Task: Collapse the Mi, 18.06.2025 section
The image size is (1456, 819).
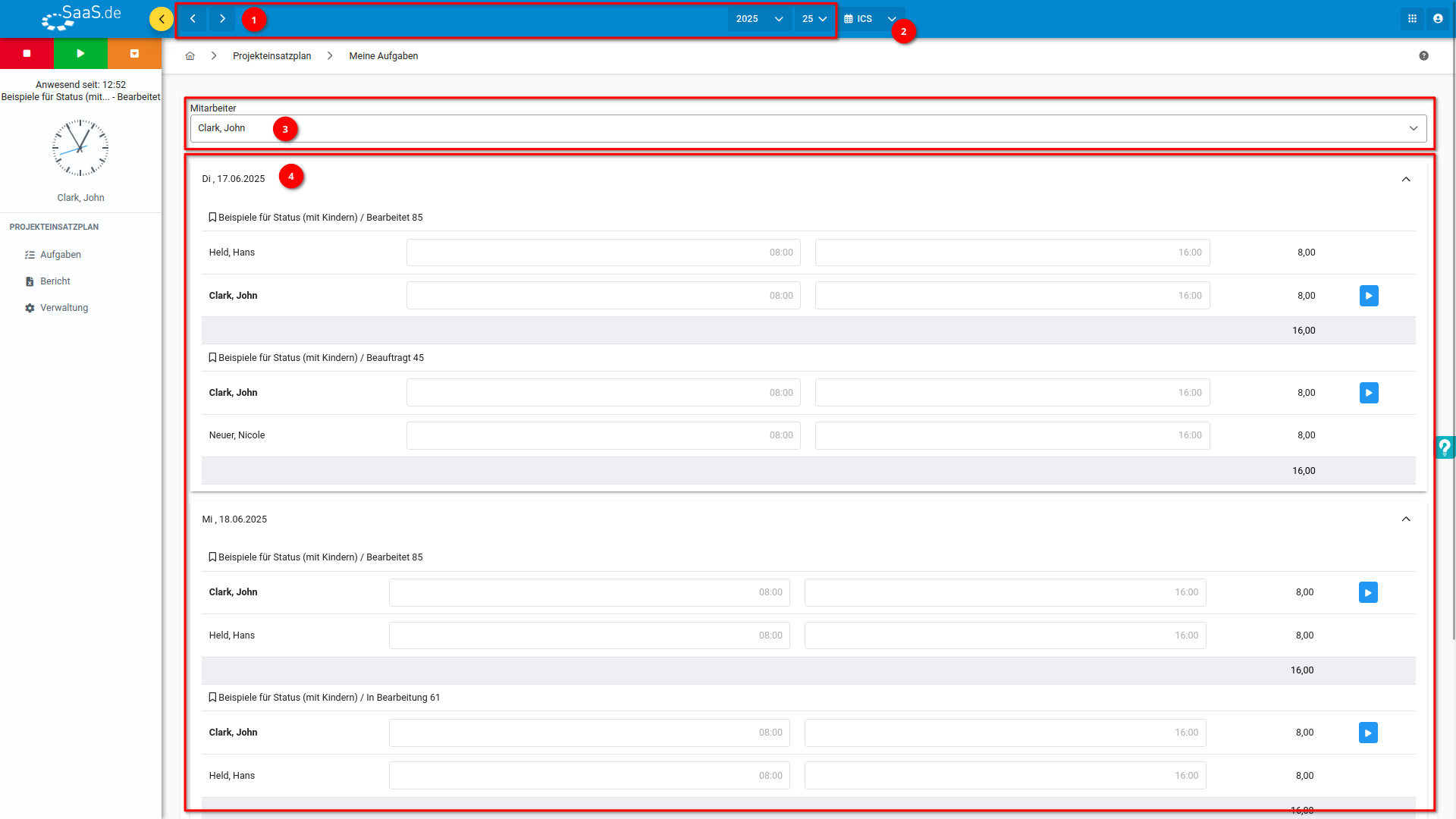Action: [1406, 519]
